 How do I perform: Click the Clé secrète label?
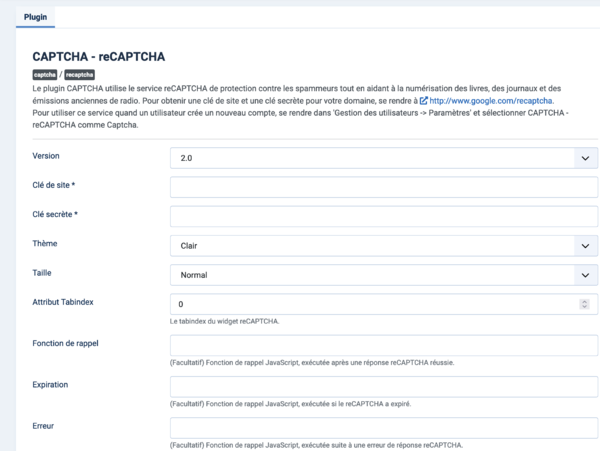click(x=55, y=214)
